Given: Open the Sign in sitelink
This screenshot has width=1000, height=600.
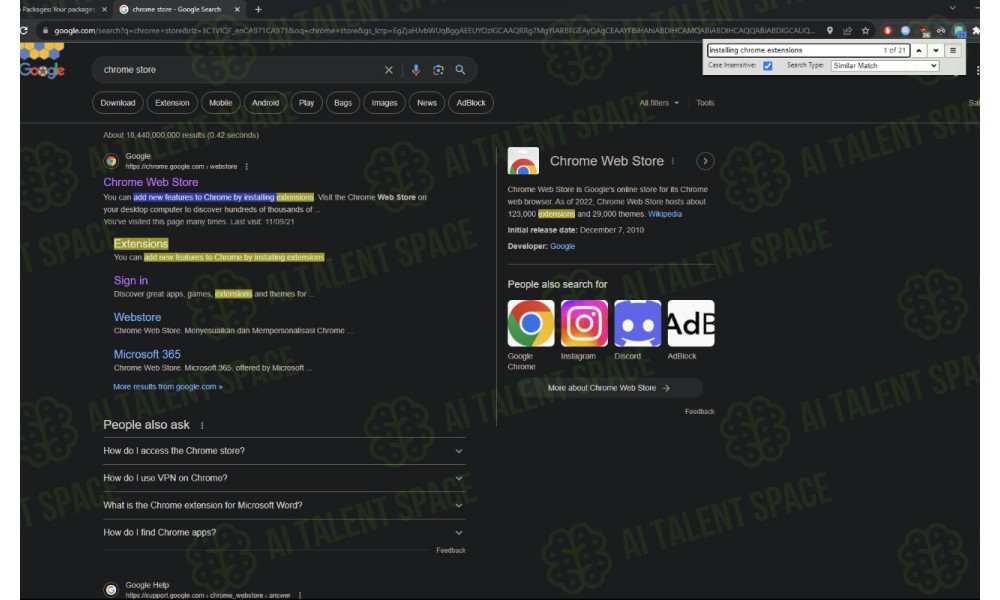Looking at the screenshot, I should click(x=131, y=281).
